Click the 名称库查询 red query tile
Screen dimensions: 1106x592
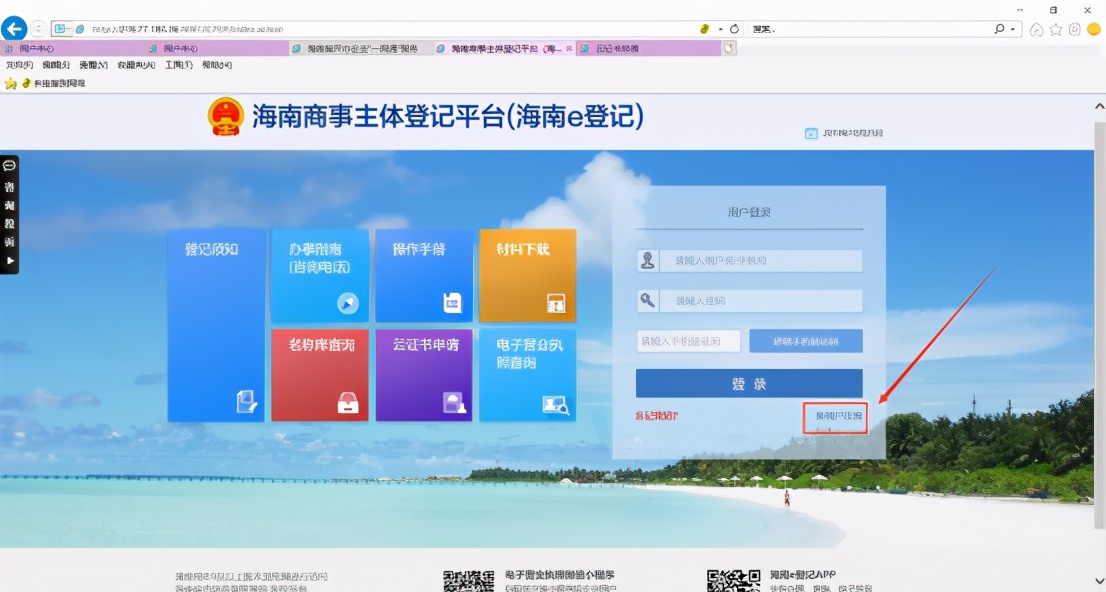(319, 375)
